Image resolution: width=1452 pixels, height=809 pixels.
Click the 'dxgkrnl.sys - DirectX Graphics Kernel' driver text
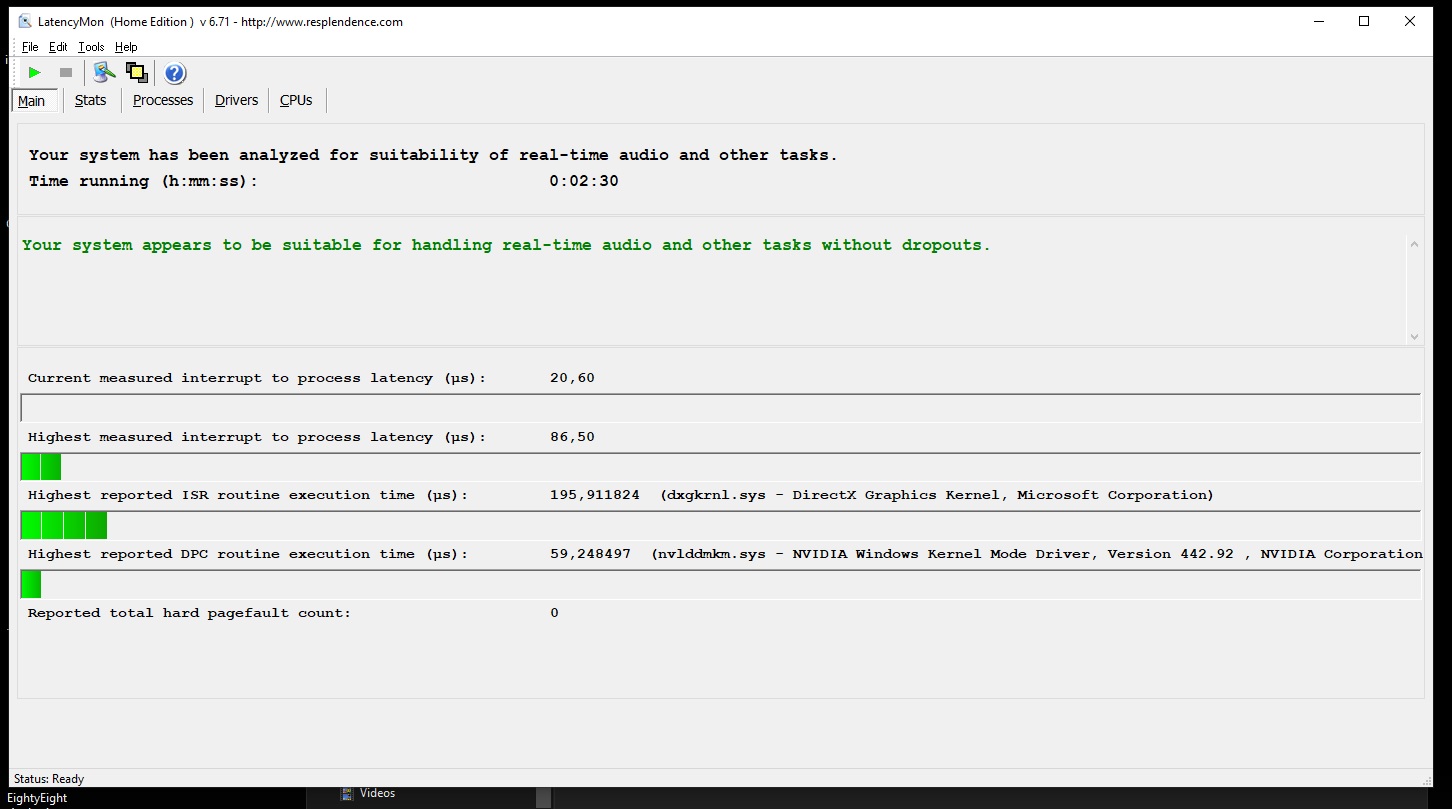coord(937,495)
